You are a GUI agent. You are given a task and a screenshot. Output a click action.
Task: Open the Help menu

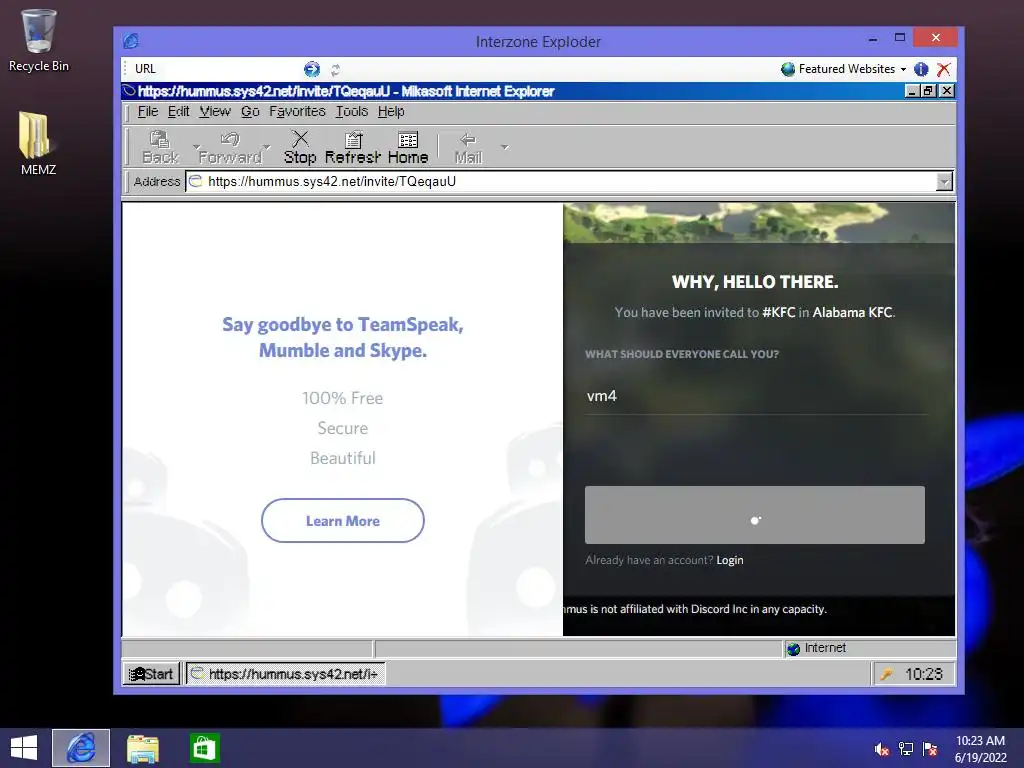click(x=391, y=112)
